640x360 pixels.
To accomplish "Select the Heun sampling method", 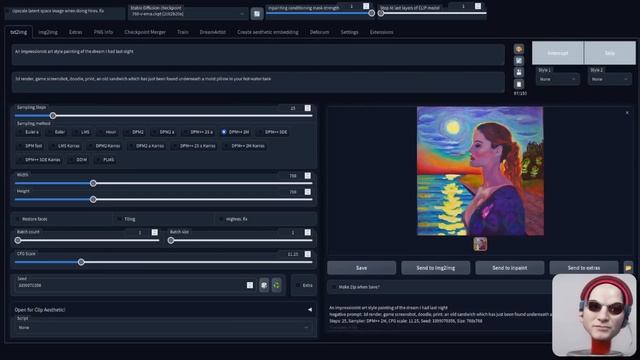I will tap(107, 132).
